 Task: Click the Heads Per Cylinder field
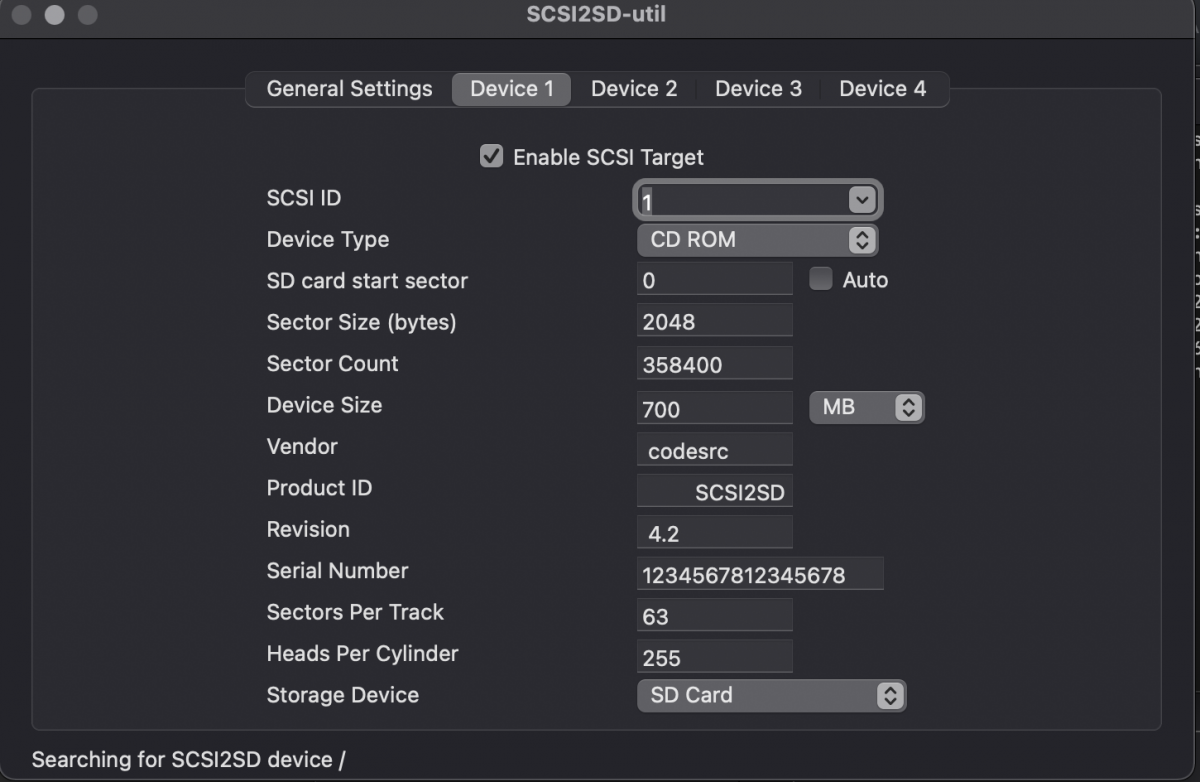coord(715,657)
